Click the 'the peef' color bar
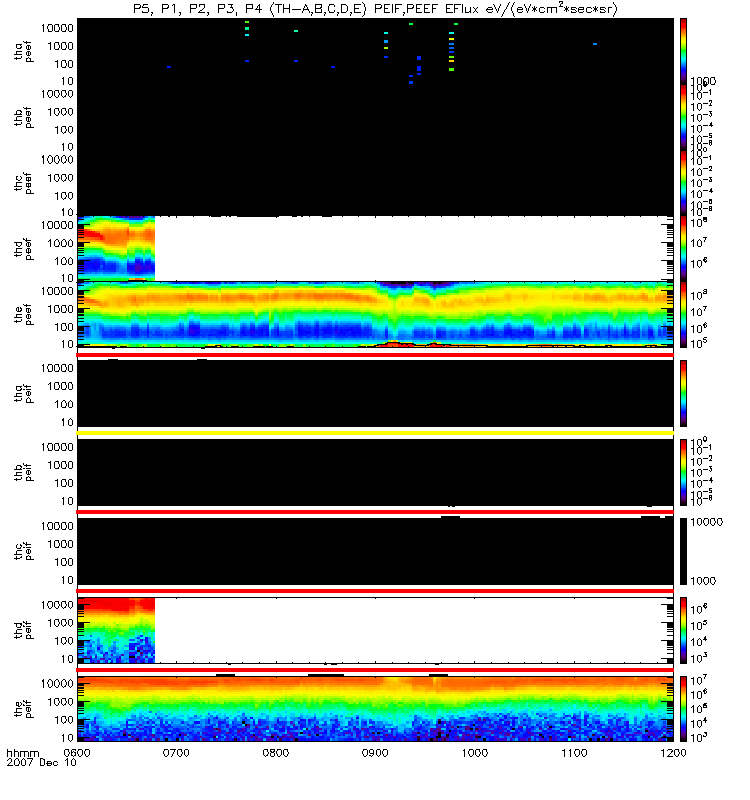 [684, 314]
